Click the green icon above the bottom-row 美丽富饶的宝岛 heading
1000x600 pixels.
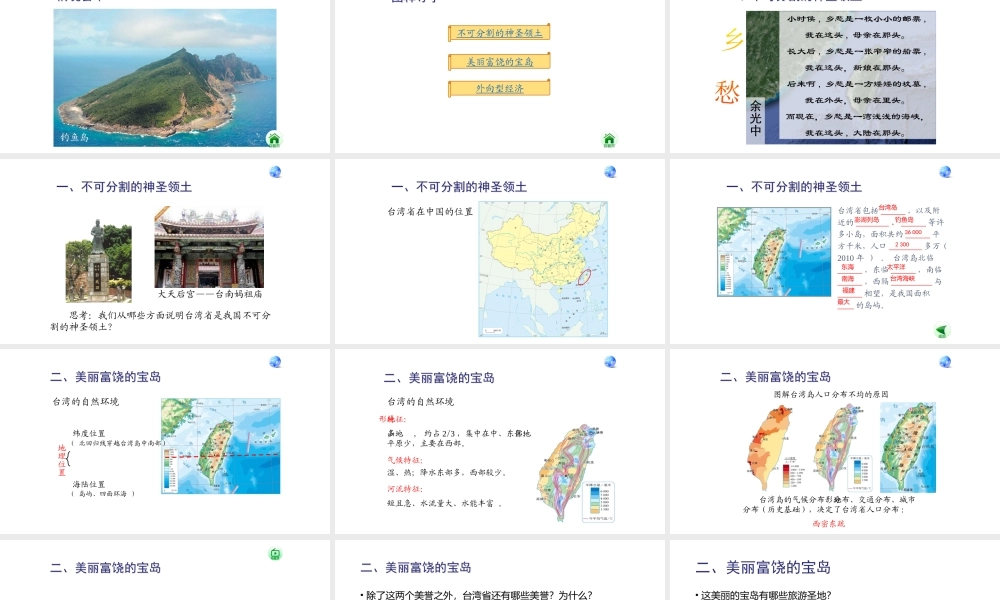click(x=275, y=554)
